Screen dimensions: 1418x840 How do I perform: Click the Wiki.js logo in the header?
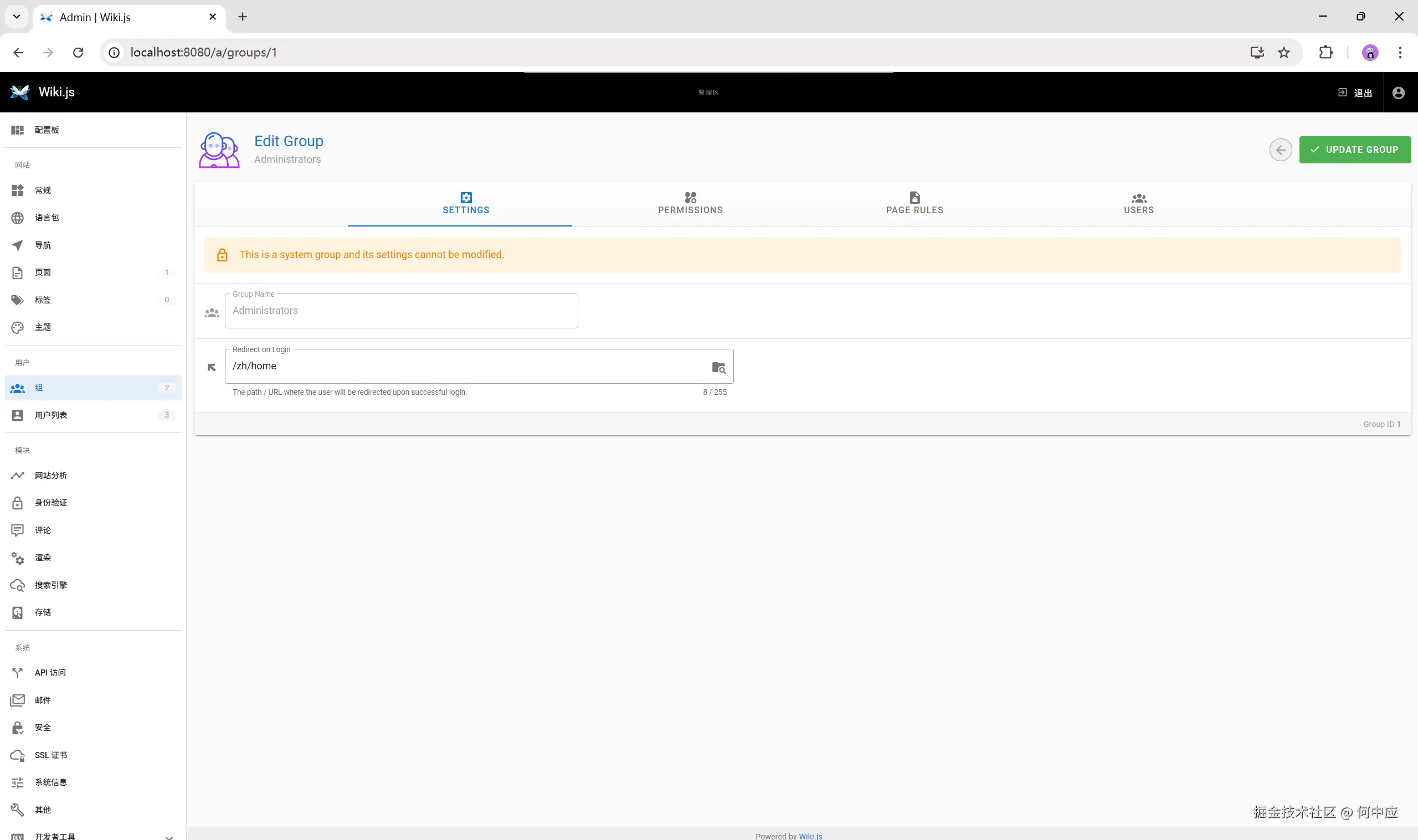[x=20, y=92]
